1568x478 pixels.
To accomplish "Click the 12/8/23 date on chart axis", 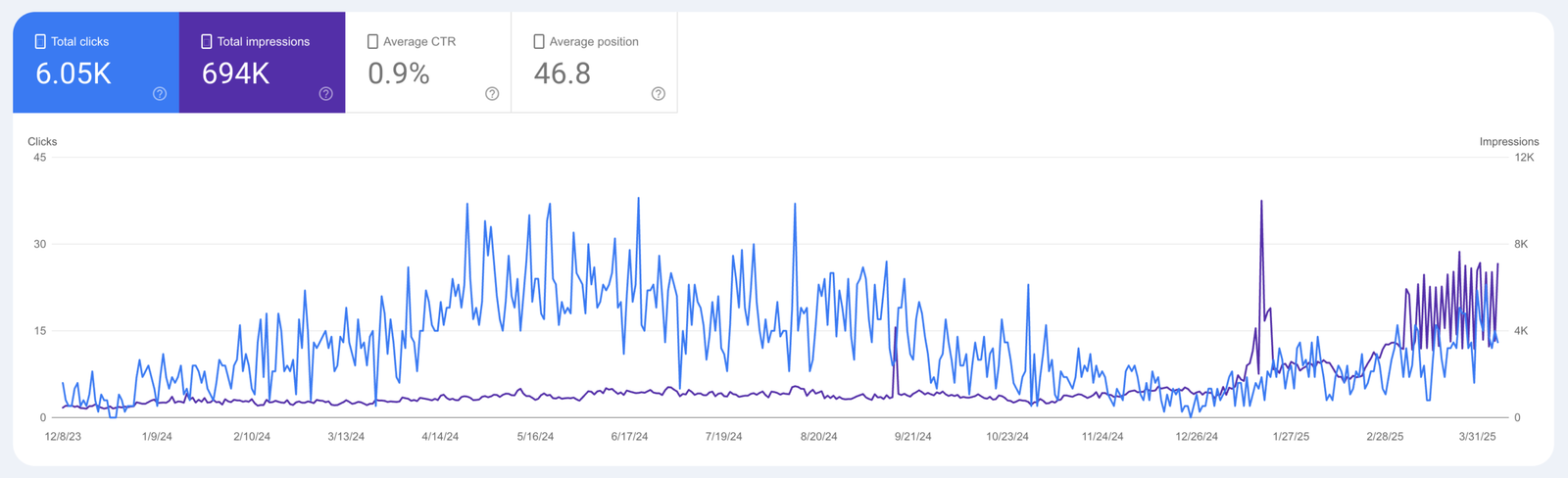I will [63, 437].
